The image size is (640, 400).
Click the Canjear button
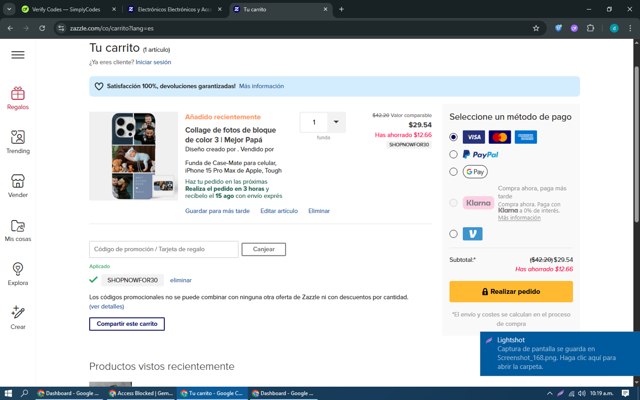coord(264,249)
